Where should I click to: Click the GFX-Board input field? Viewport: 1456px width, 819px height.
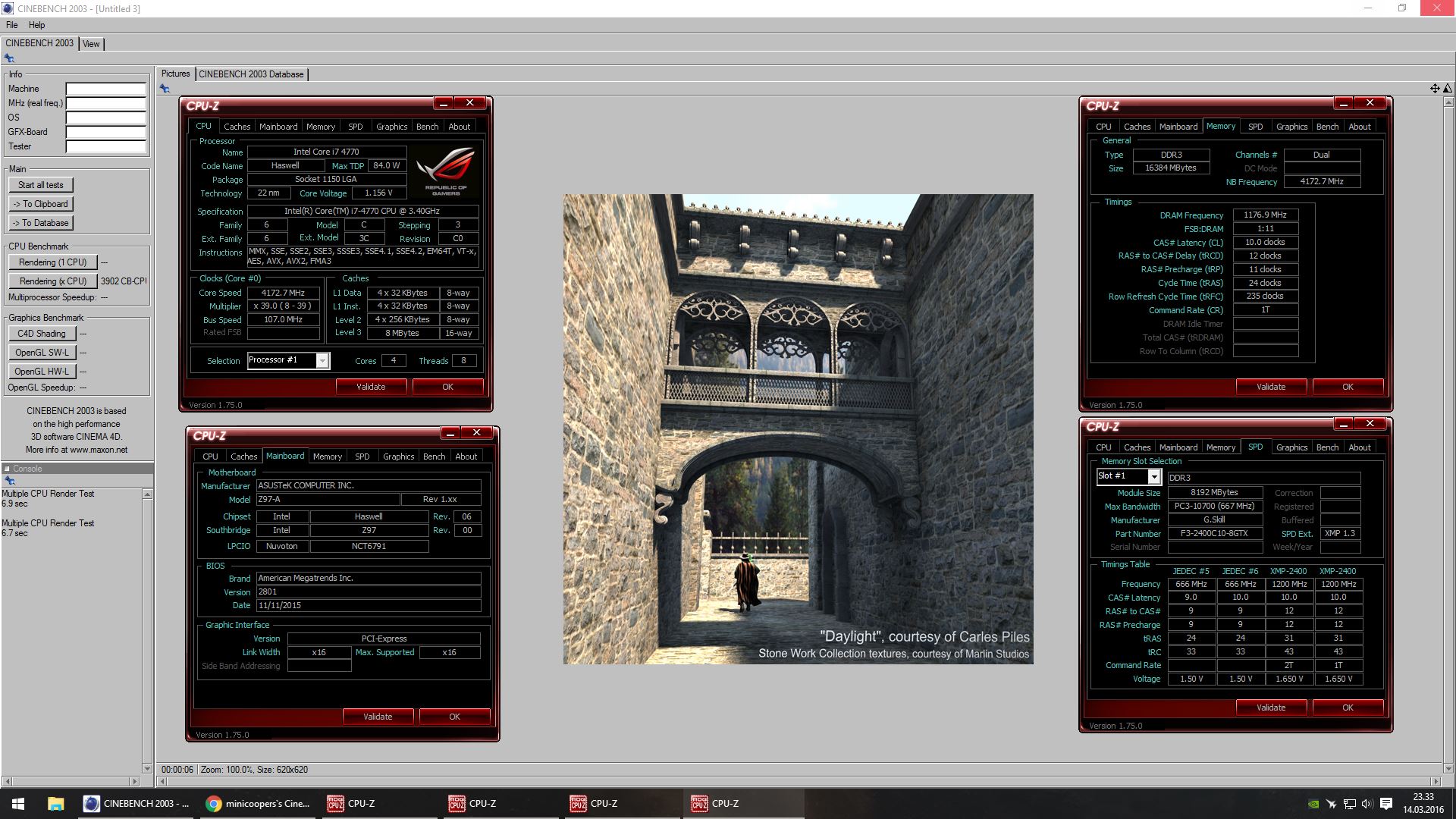tap(105, 132)
